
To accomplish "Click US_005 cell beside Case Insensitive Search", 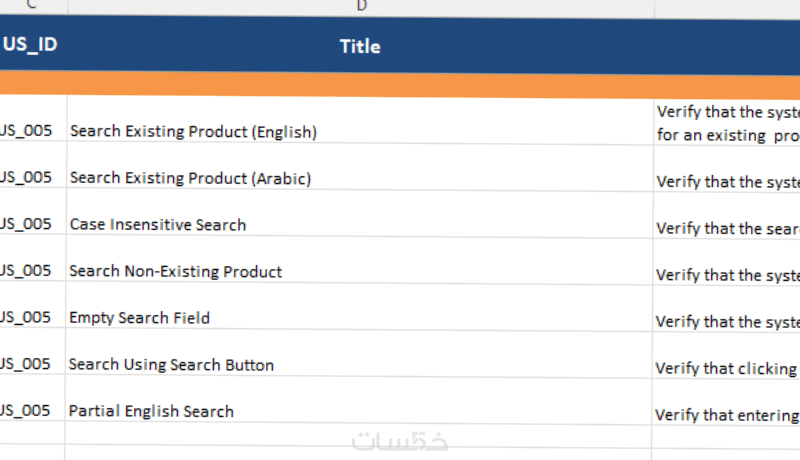I will click(32, 225).
